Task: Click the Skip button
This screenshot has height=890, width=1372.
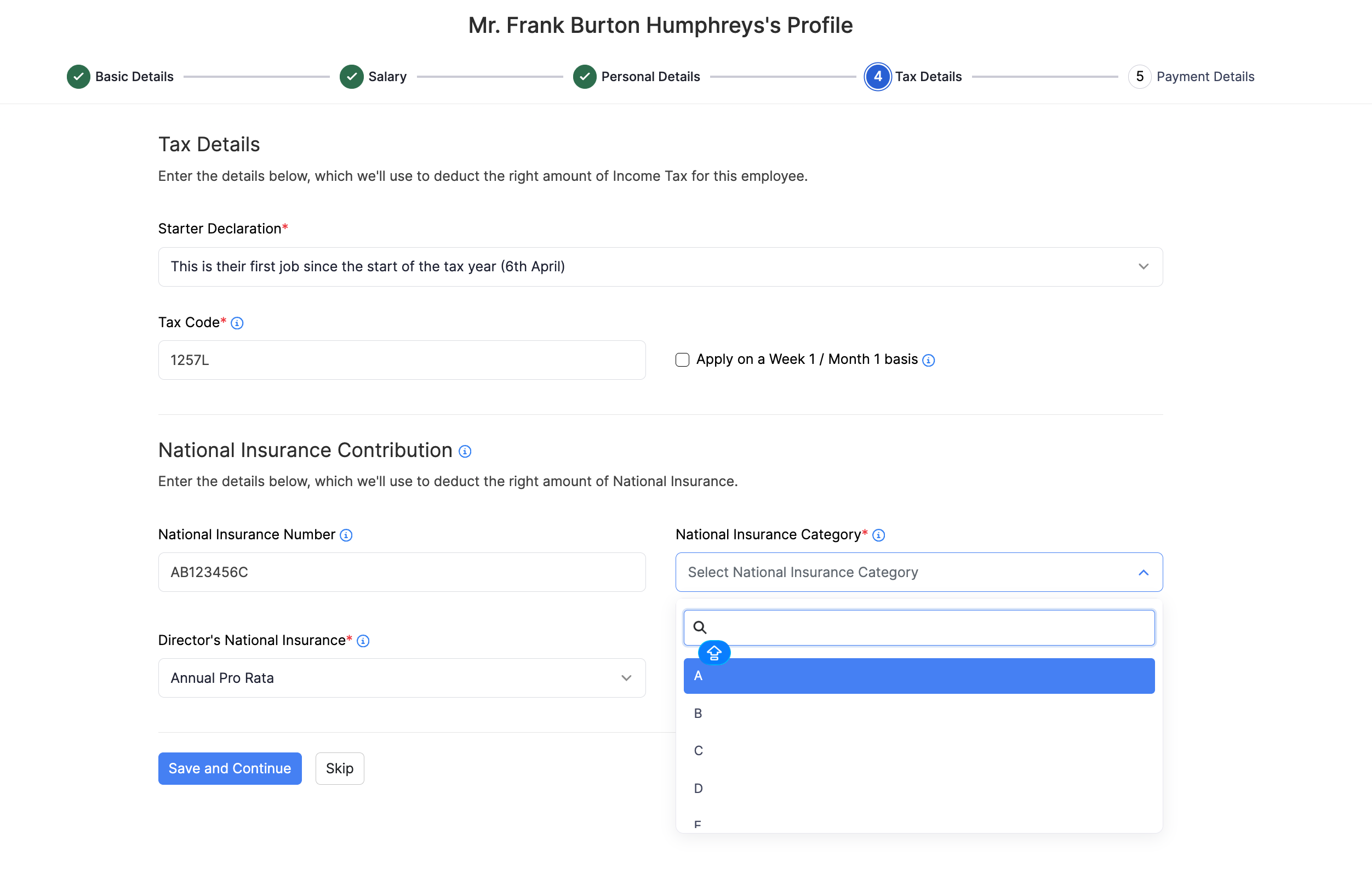Action: click(340, 768)
